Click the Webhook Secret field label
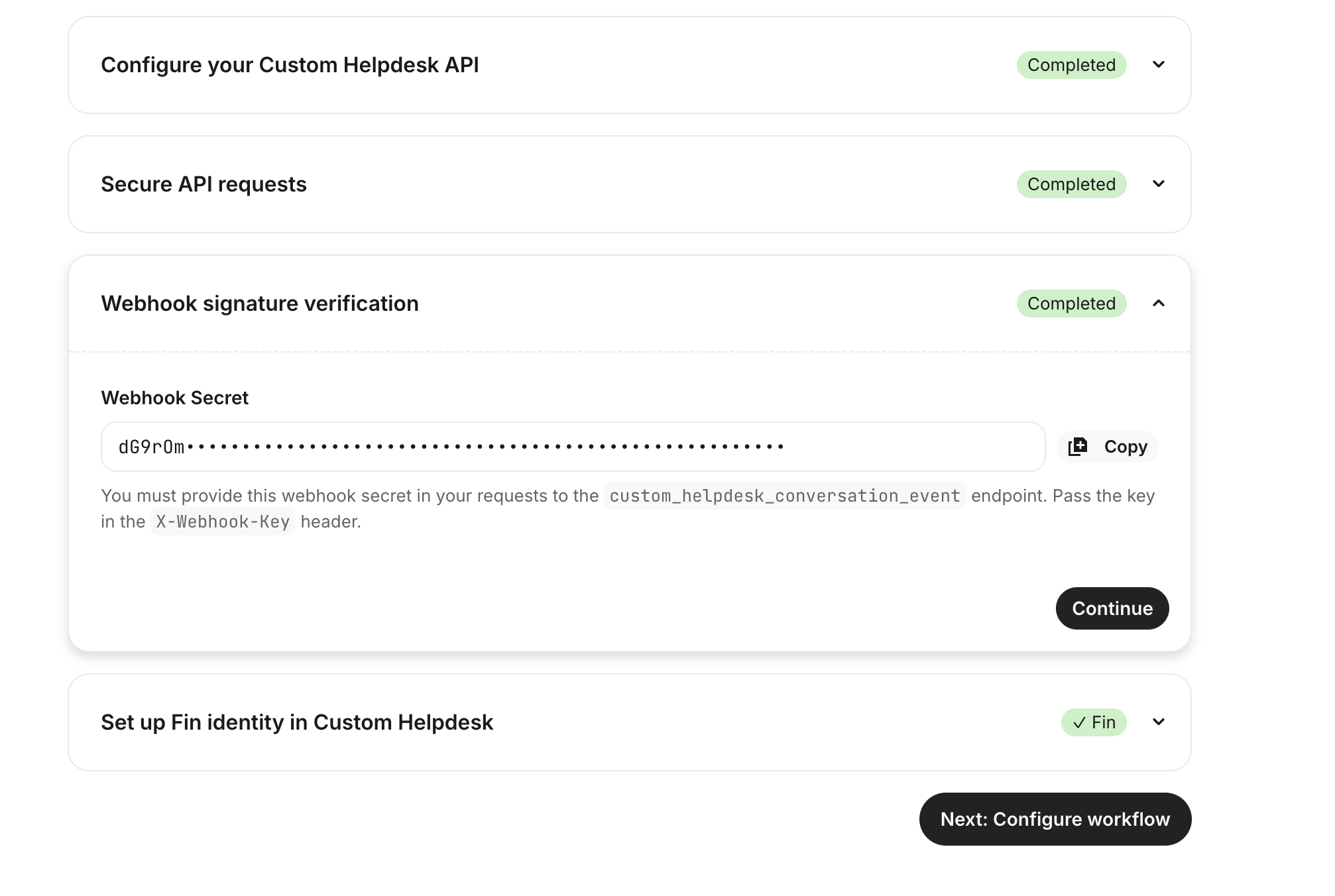1335x896 pixels. tap(174, 398)
